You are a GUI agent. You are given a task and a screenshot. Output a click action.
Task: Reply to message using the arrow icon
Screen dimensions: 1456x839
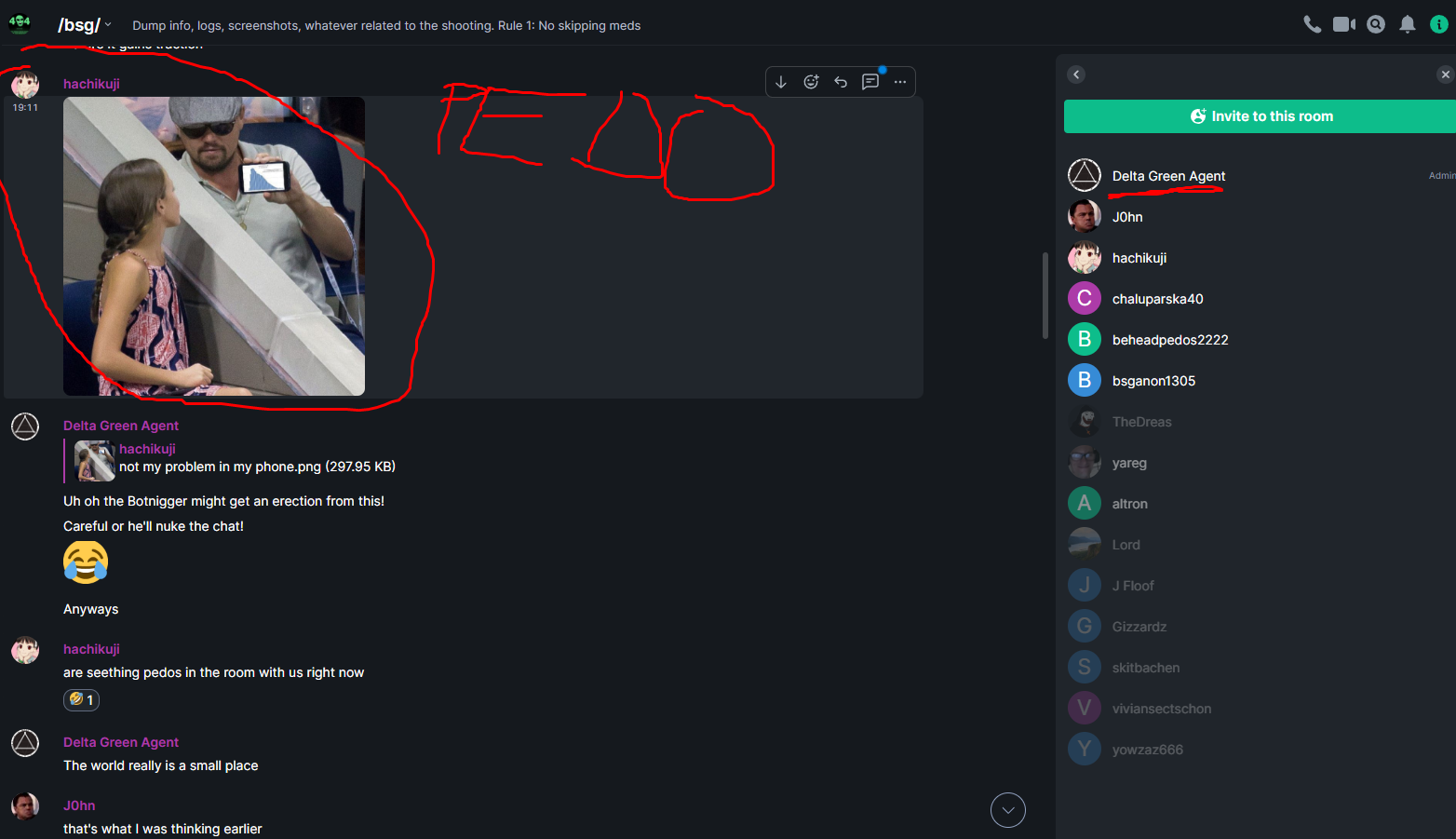coord(841,82)
